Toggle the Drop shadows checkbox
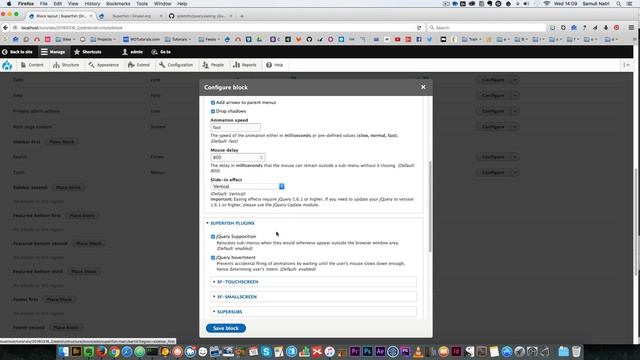Image resolution: width=640 pixels, height=360 pixels. [213, 111]
